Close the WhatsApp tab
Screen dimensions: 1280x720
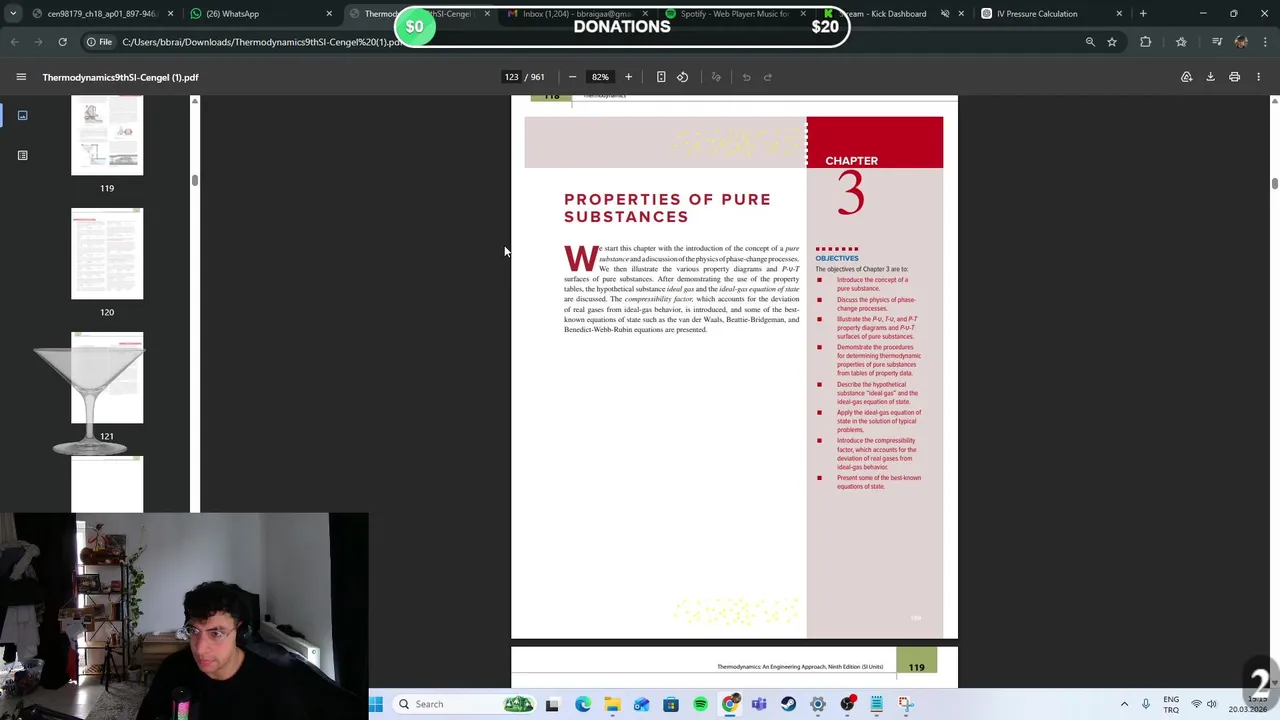point(328,14)
